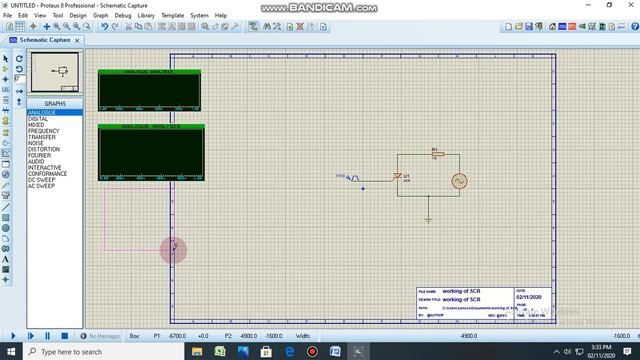Save the project with the floppy icon
The width and height of the screenshot is (640, 360).
[529, 27]
